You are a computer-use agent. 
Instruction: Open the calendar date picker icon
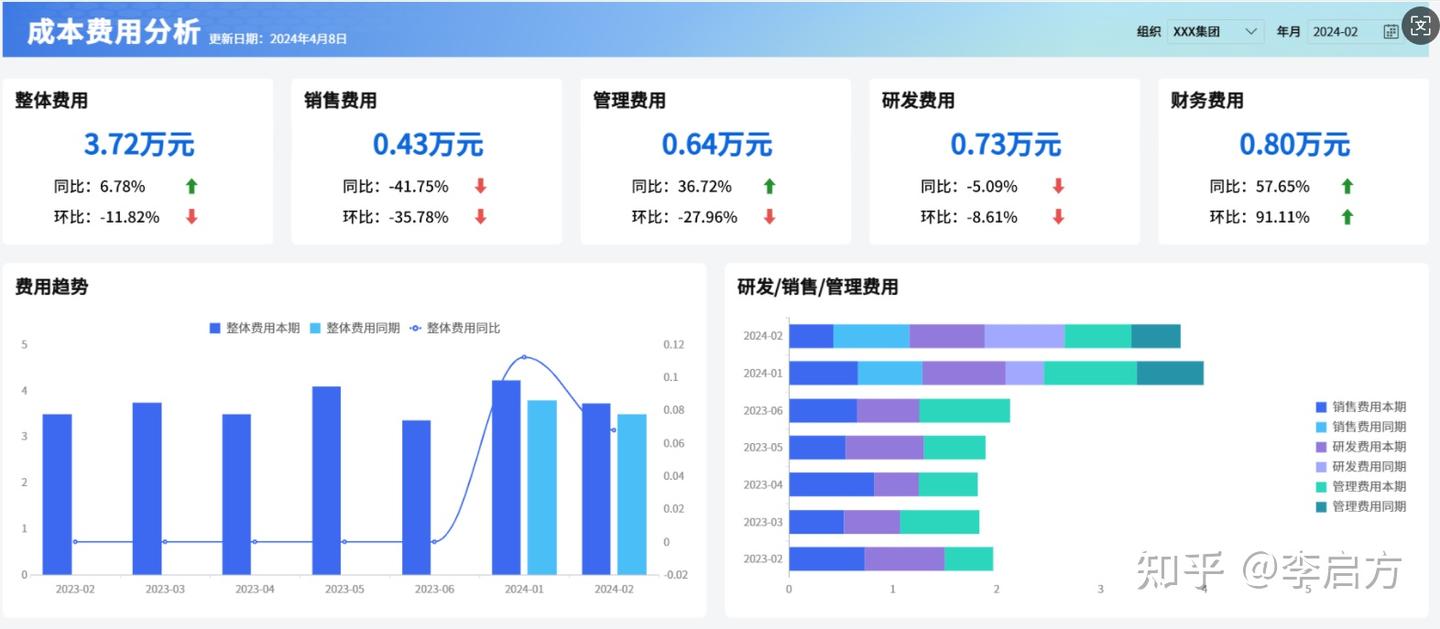pos(1390,31)
